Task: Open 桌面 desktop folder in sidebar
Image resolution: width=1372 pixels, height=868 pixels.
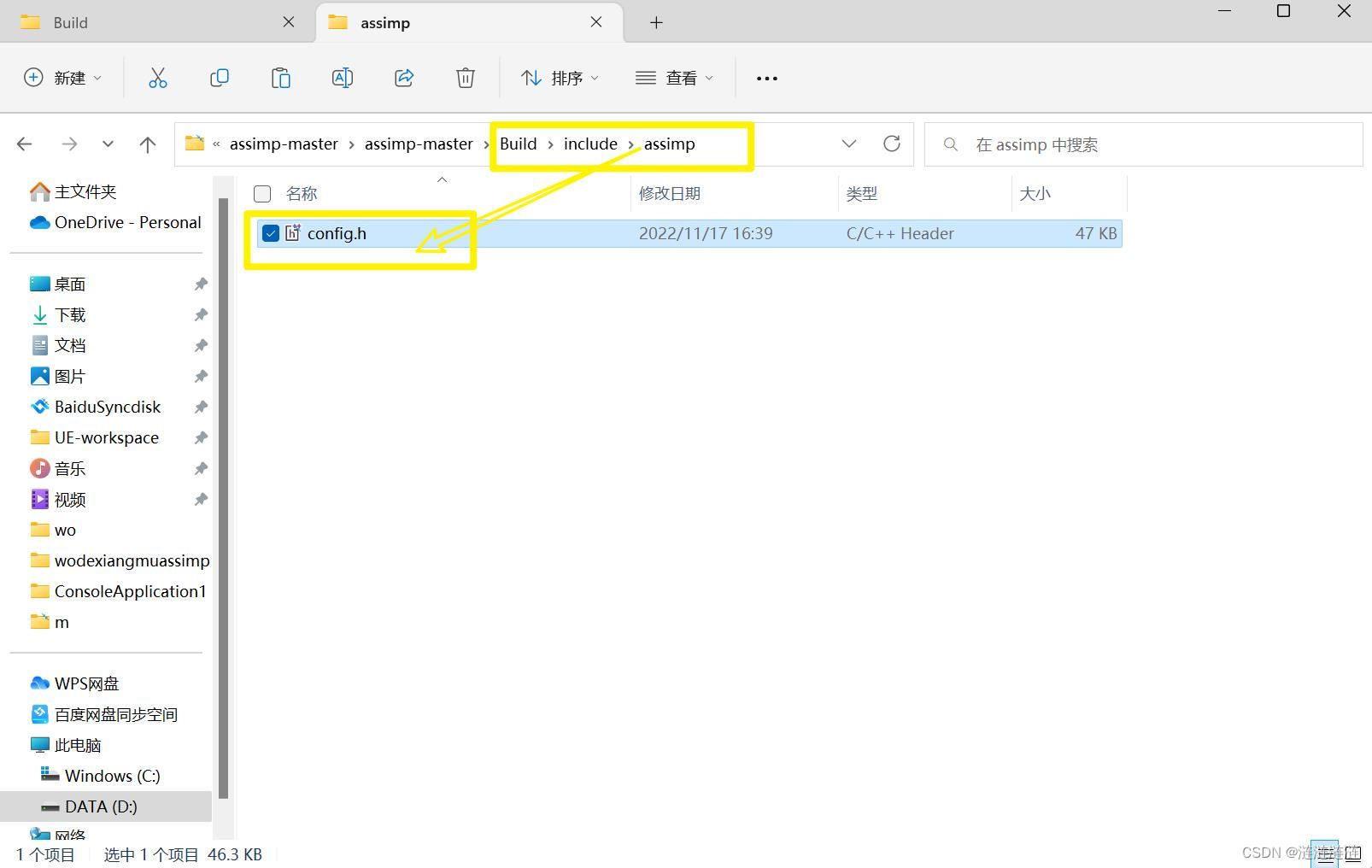Action: (x=58, y=284)
